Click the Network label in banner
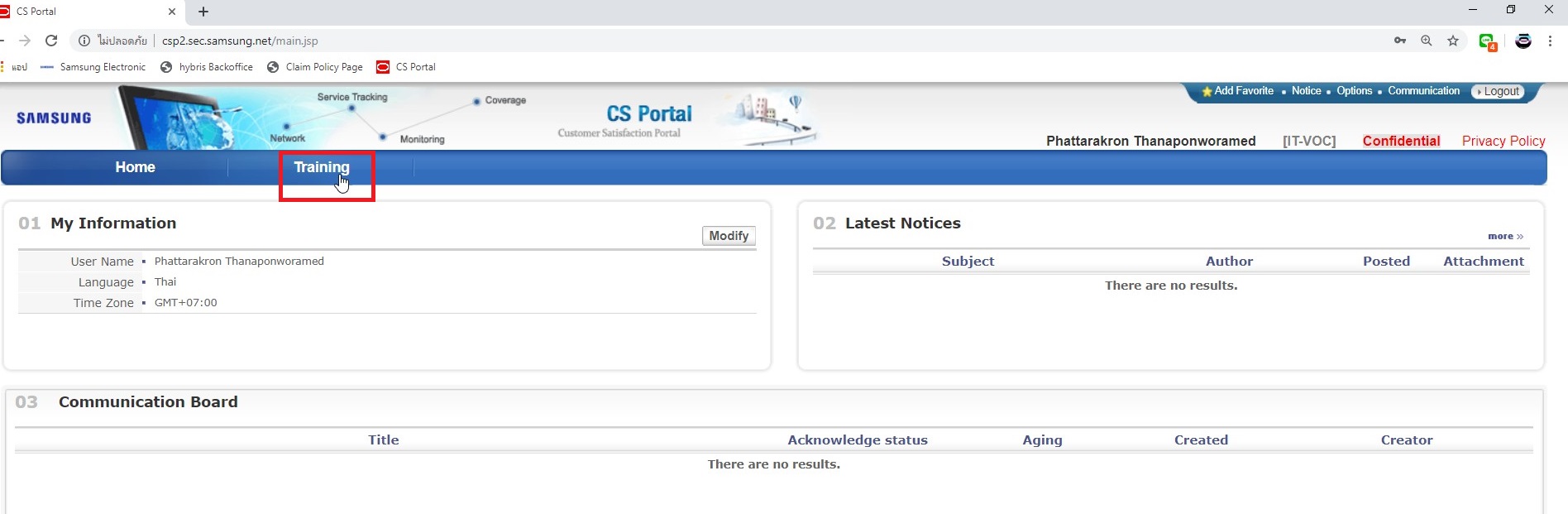Viewport: 1568px width, 514px height. point(287,138)
